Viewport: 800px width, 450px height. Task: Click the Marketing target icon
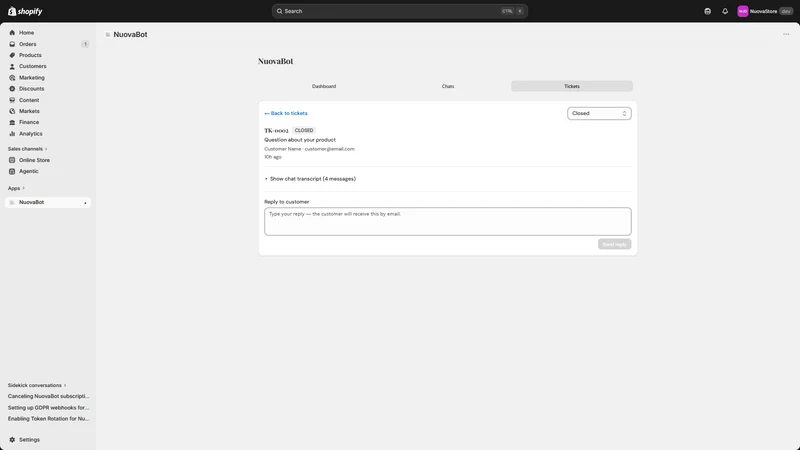point(12,78)
